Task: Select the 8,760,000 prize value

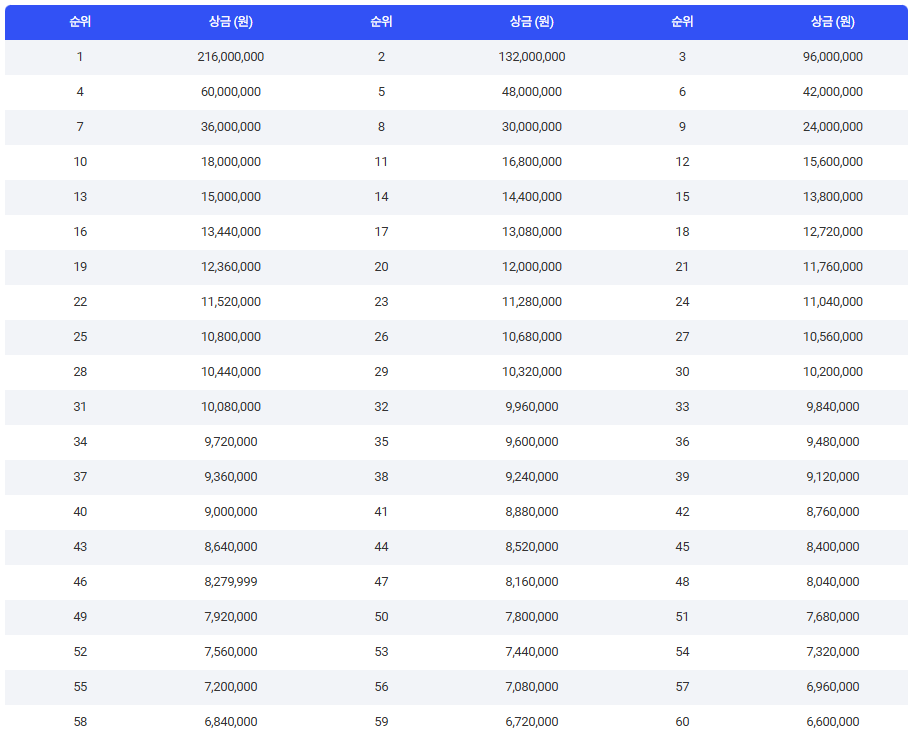Action: (832, 512)
